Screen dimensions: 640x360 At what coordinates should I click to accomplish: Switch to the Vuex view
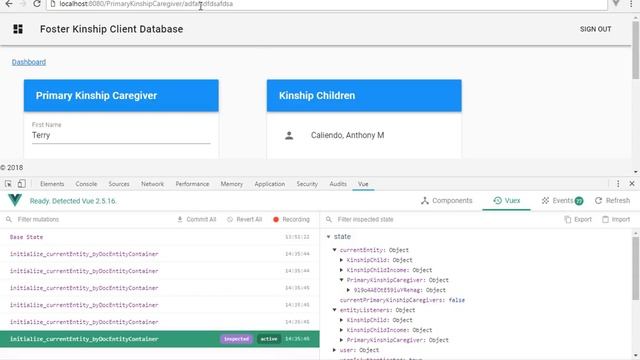[507, 200]
